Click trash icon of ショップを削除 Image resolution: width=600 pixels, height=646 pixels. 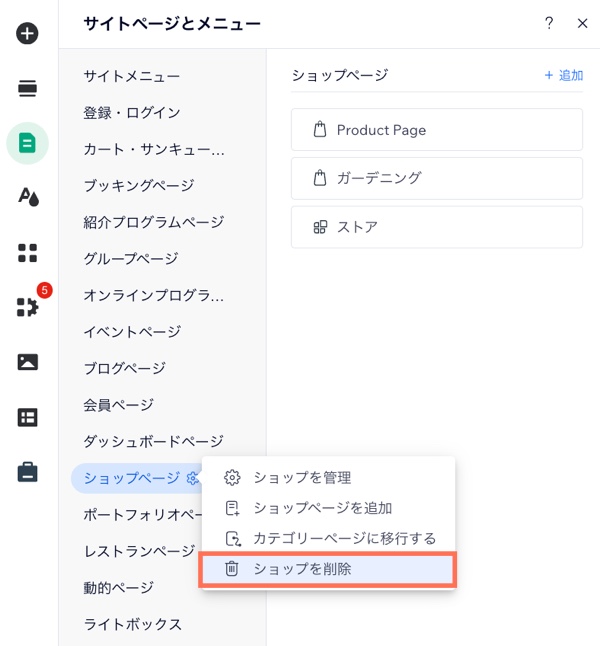point(232,569)
